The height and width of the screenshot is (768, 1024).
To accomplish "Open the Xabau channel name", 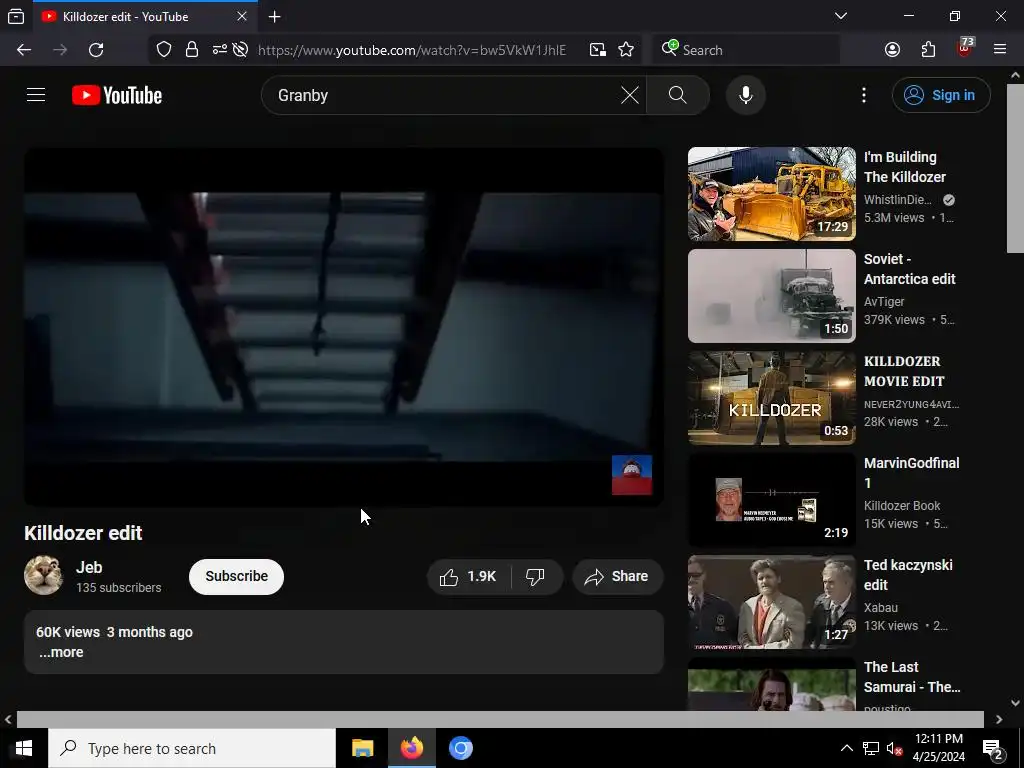I will [880, 607].
